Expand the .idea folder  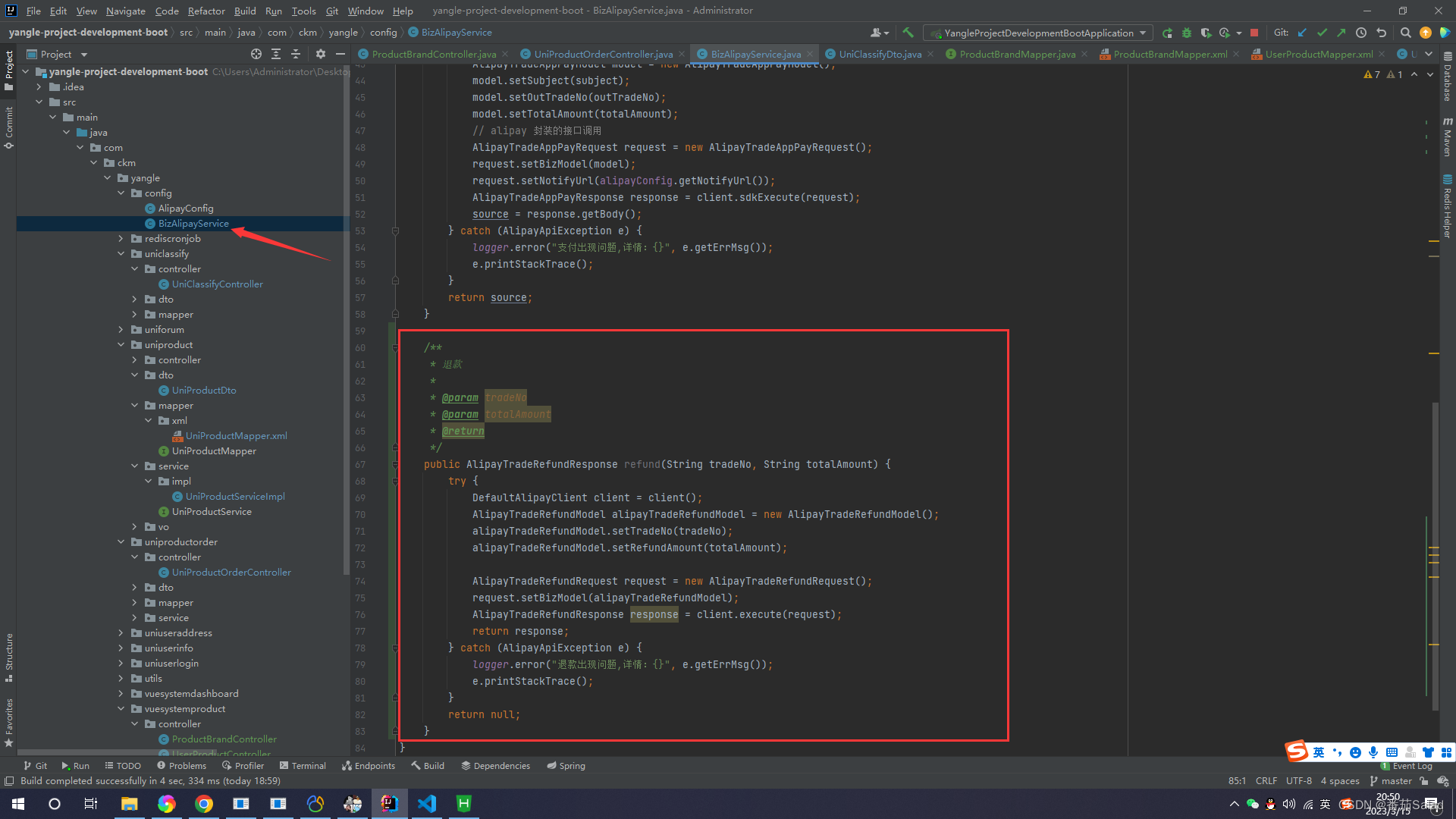click(x=39, y=86)
